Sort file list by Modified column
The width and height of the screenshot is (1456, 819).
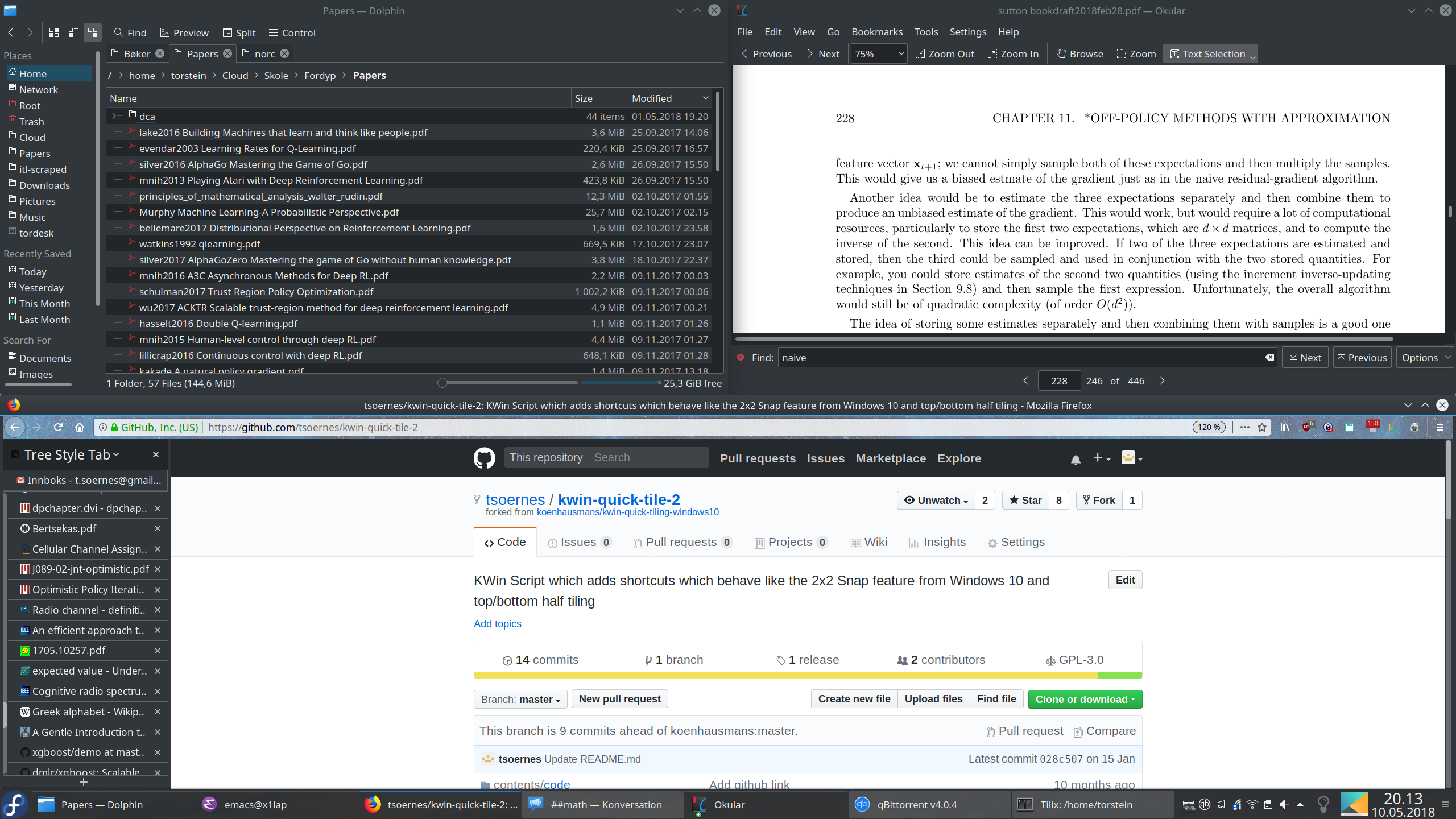(669, 98)
